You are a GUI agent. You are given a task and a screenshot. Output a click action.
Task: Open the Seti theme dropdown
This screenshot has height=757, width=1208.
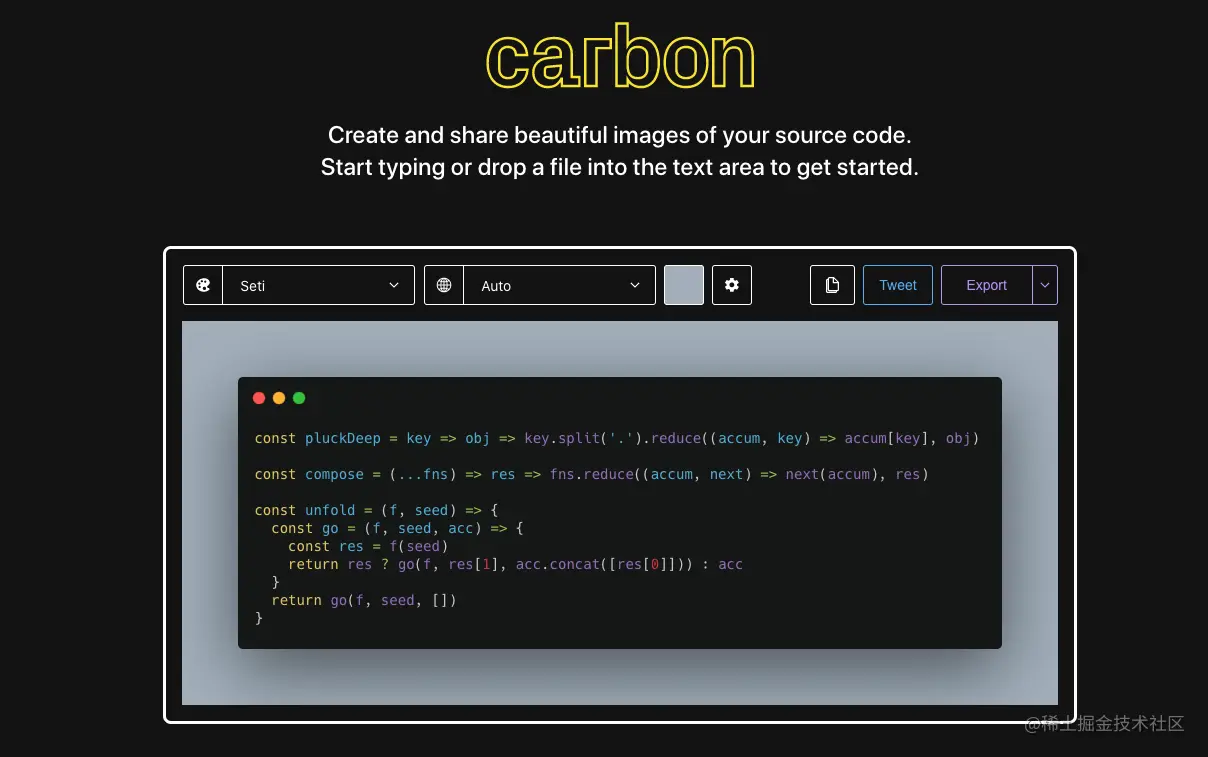318,285
